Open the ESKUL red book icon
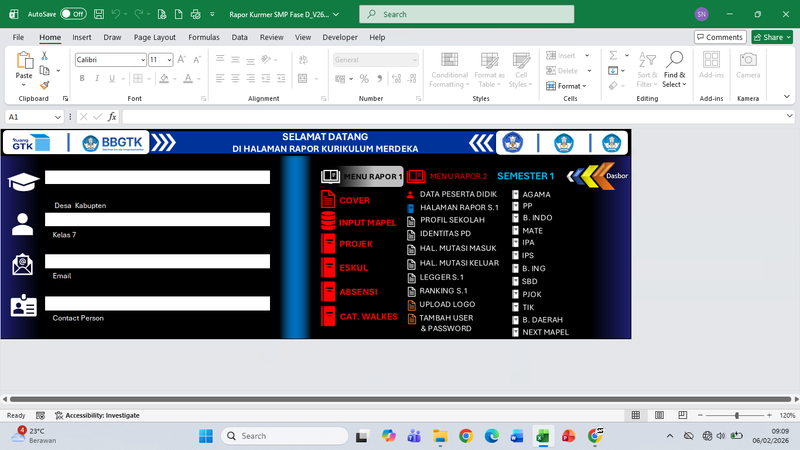Screen dimensions: 800x450 (x=328, y=267)
